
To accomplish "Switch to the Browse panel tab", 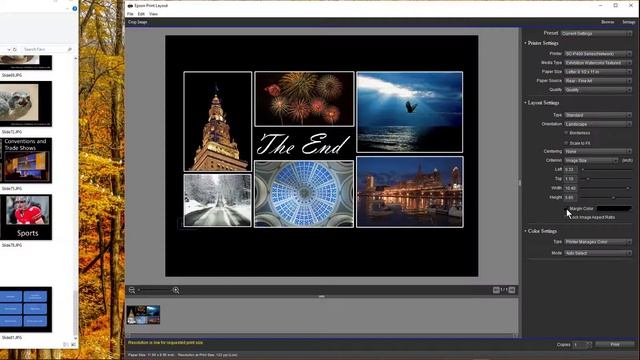I will pos(607,22).
